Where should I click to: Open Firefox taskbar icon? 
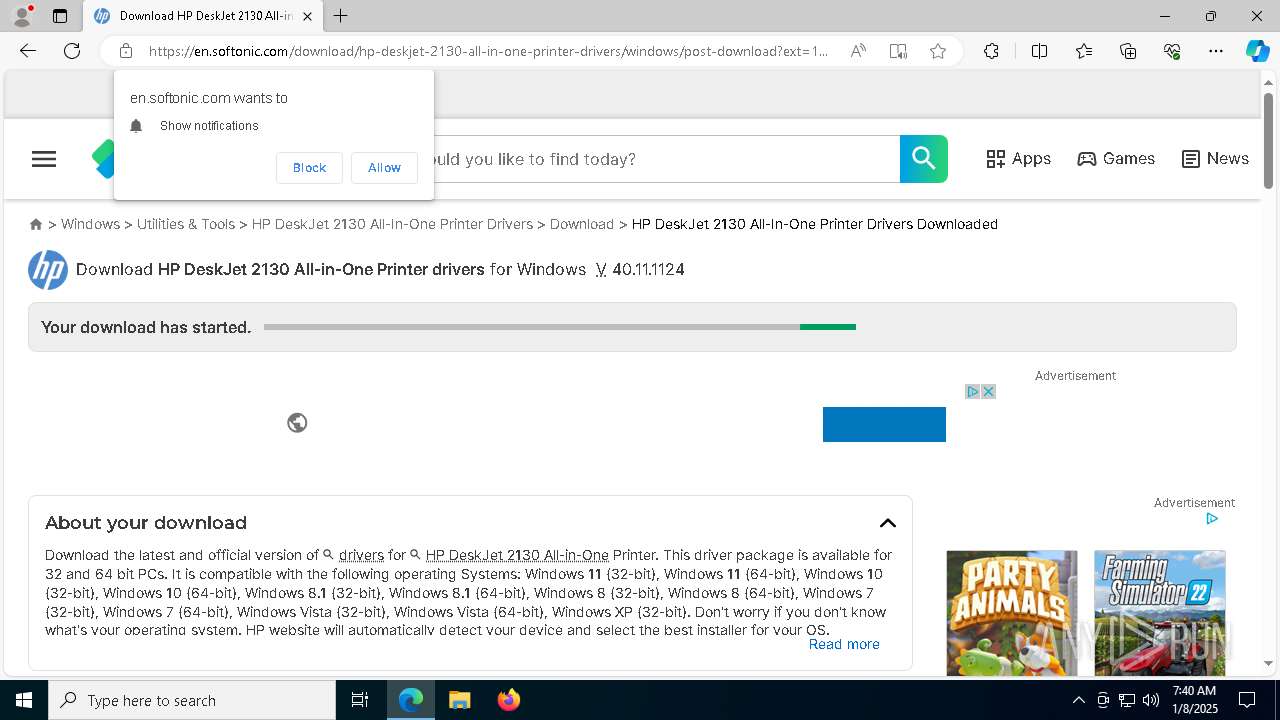[x=508, y=700]
